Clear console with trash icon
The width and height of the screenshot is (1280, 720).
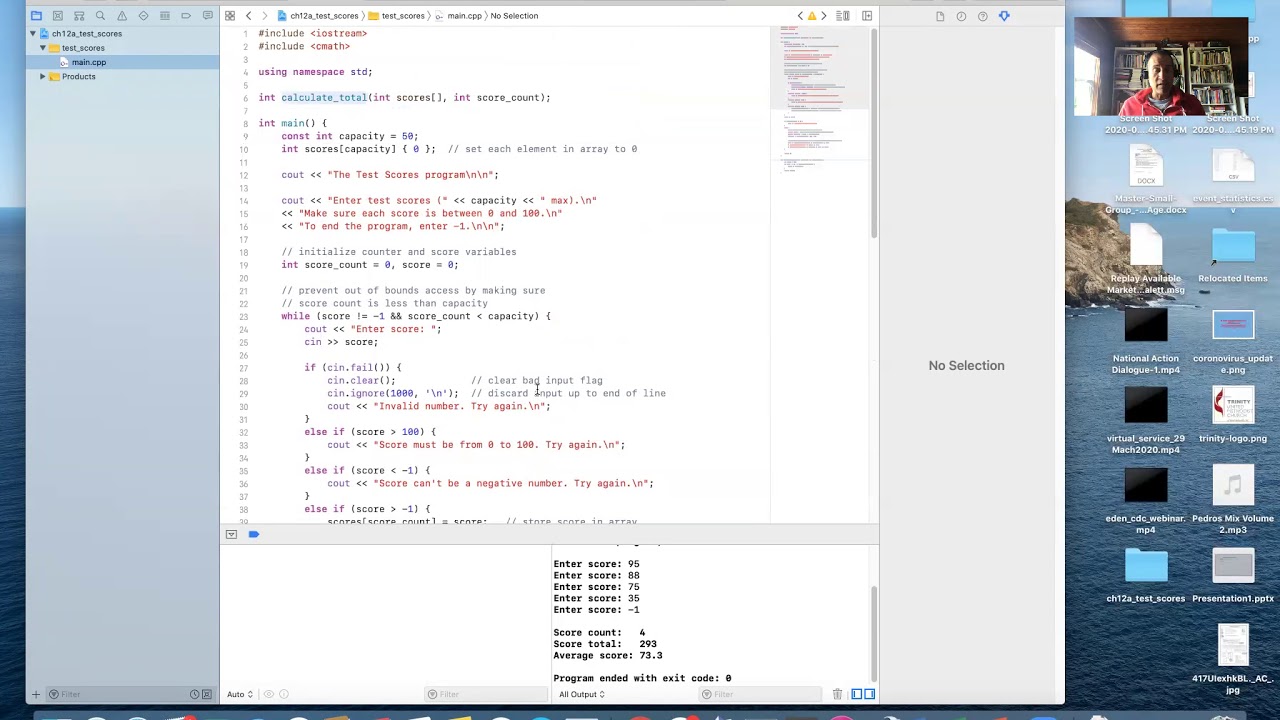click(x=838, y=694)
